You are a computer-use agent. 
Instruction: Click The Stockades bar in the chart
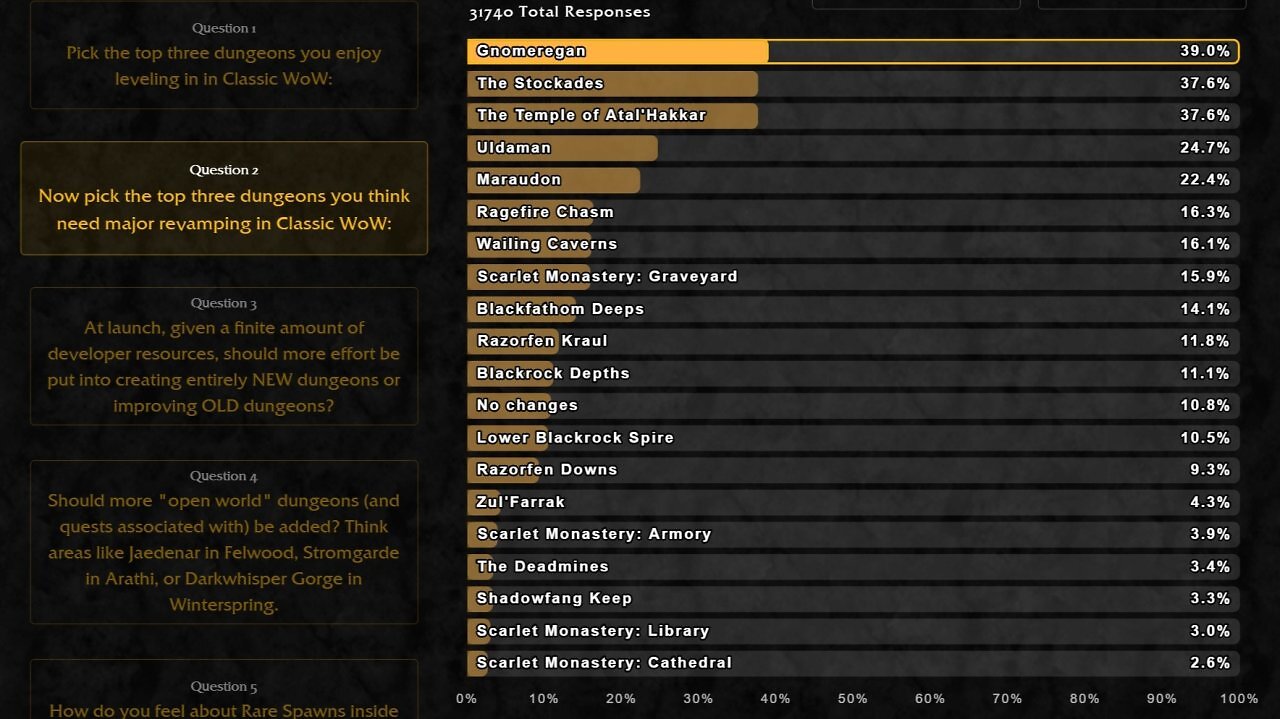853,84
